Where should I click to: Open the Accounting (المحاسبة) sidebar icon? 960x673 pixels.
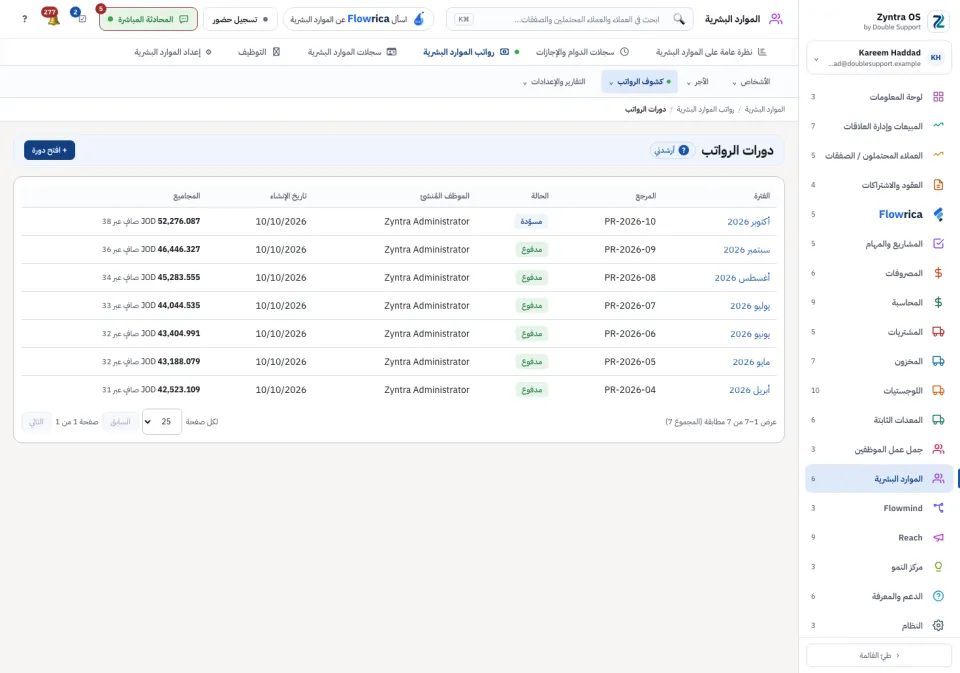938,302
